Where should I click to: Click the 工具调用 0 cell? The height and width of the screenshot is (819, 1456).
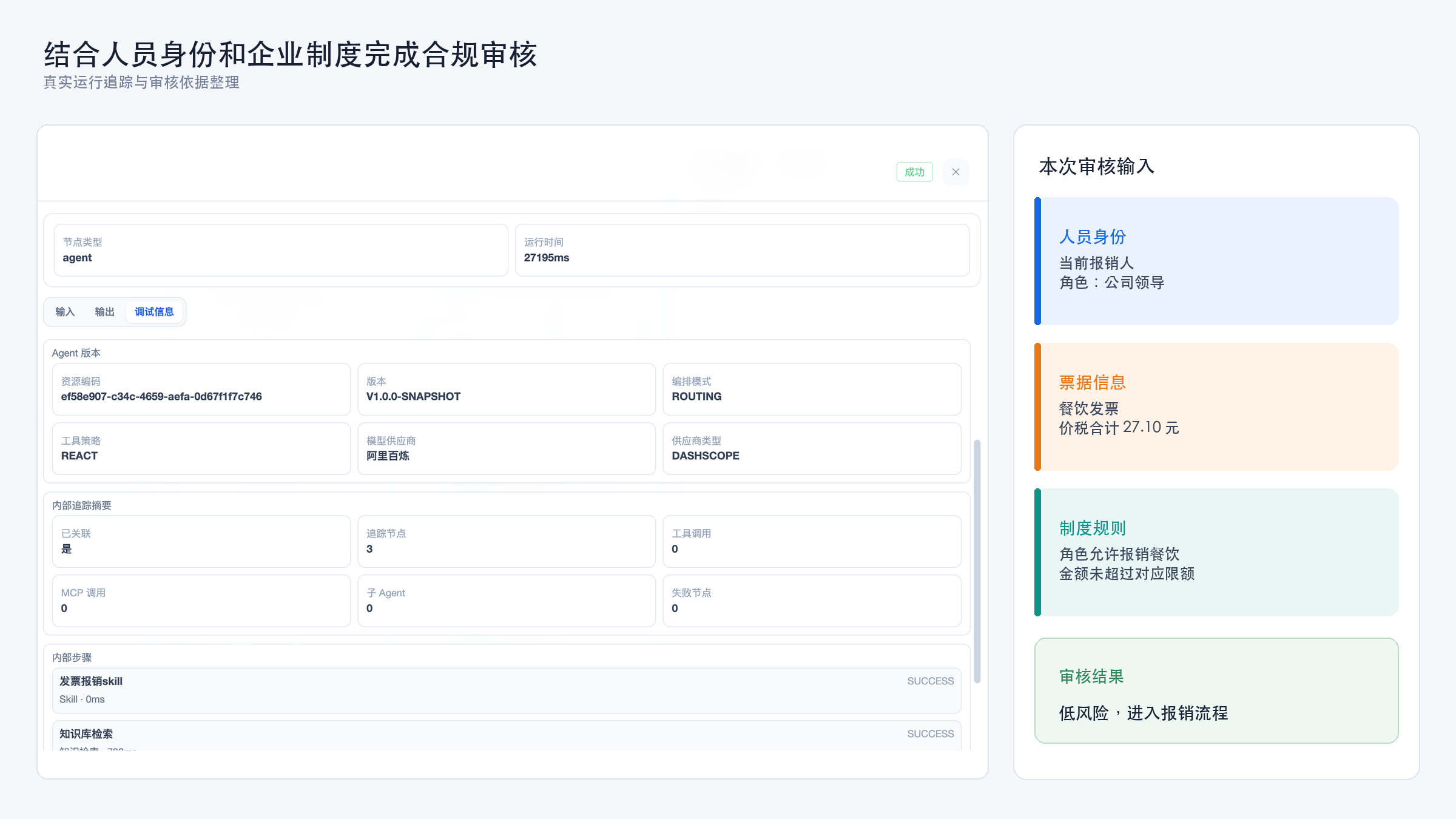[812, 541]
